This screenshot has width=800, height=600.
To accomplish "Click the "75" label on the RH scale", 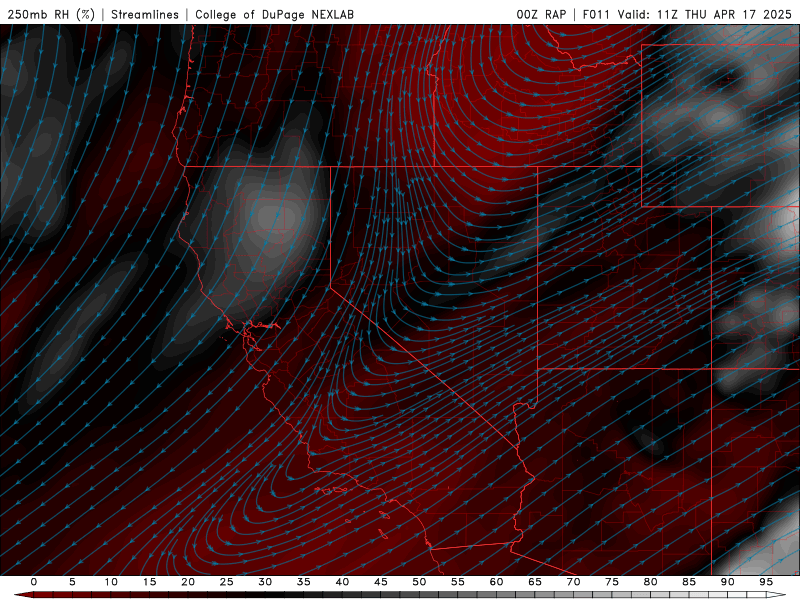I will tap(612, 582).
